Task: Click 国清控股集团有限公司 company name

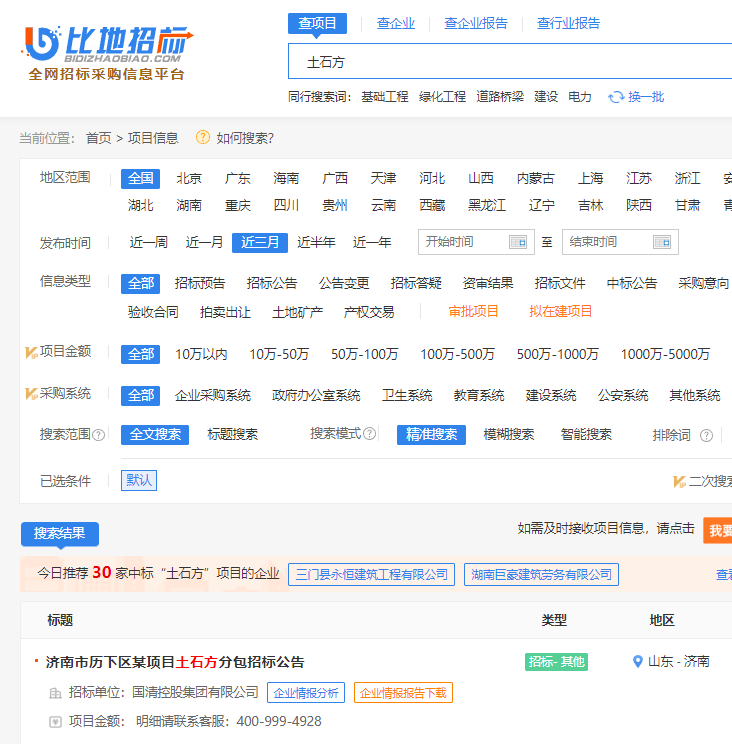Action: [x=195, y=693]
